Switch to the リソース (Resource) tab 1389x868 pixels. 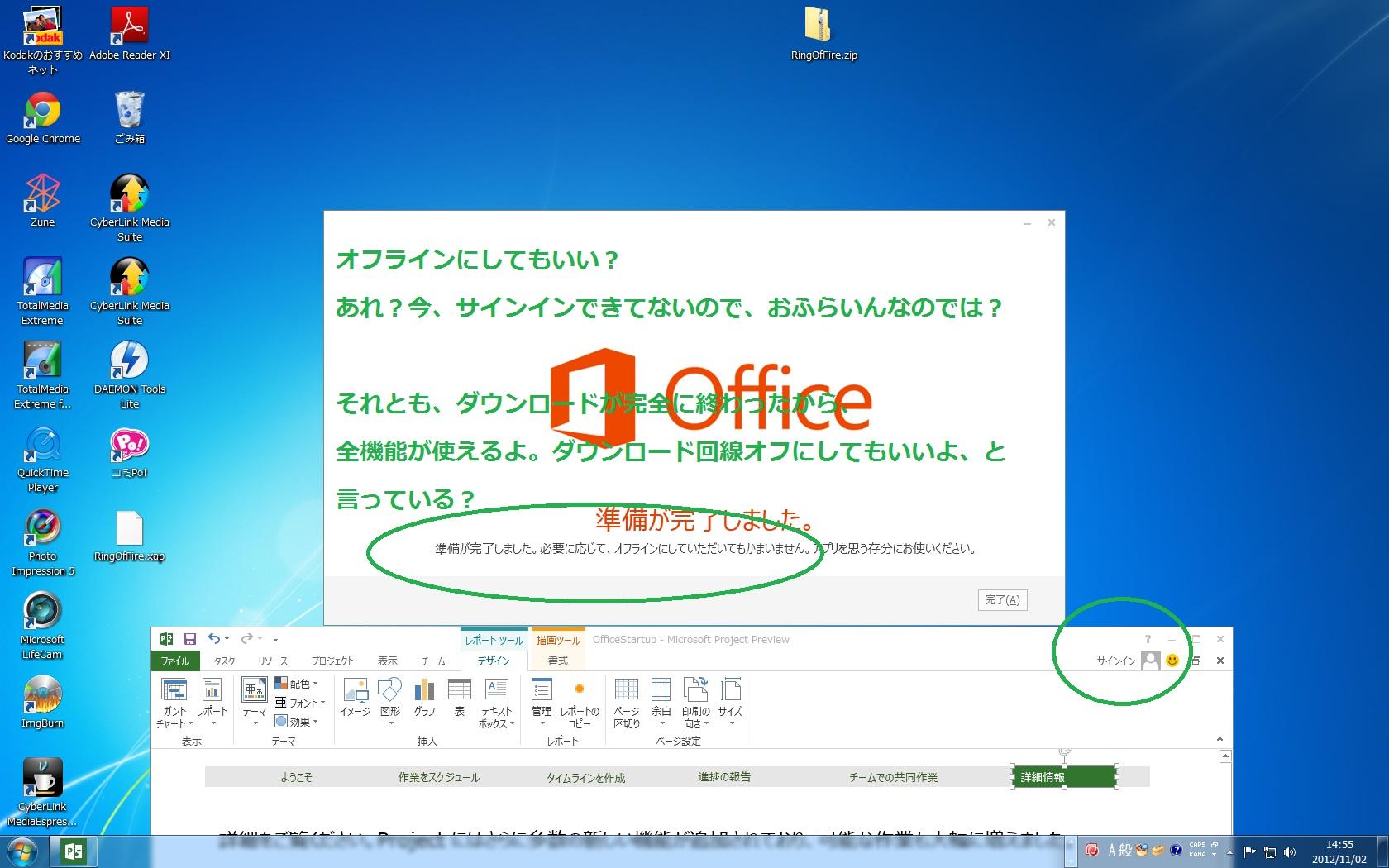(x=273, y=661)
